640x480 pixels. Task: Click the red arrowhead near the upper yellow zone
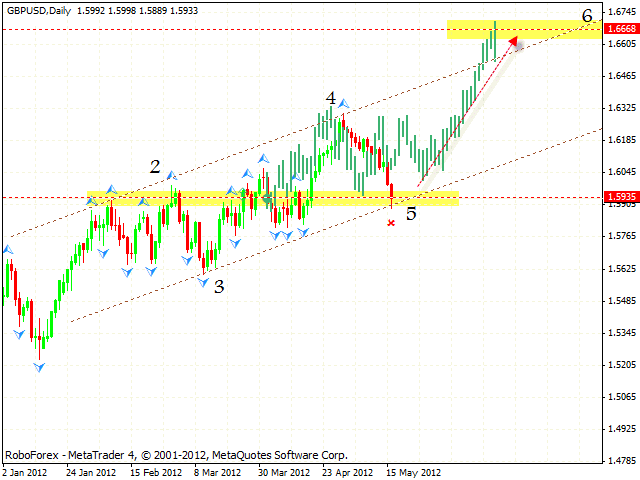(x=513, y=41)
